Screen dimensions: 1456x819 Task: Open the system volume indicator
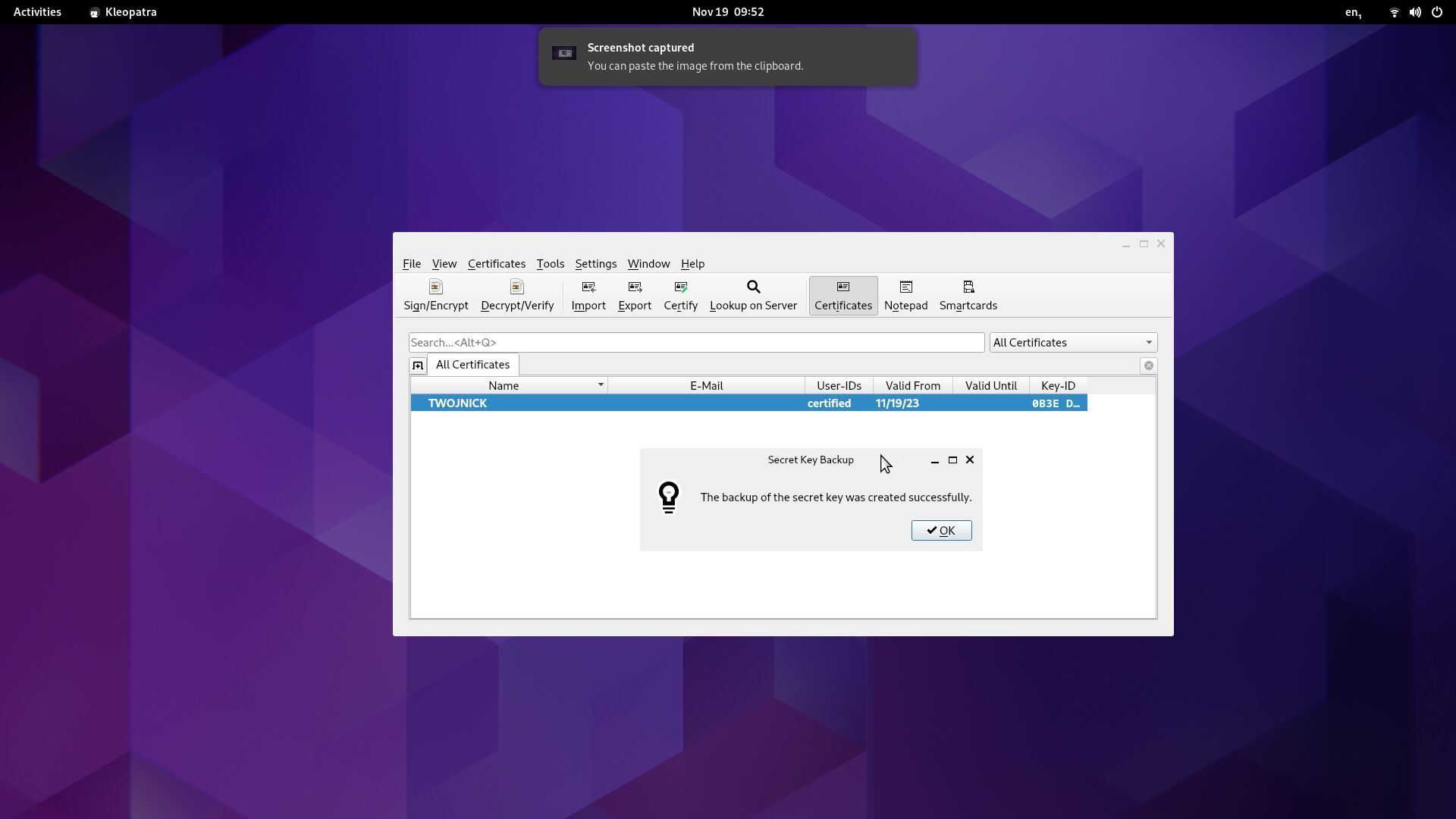[x=1414, y=12]
